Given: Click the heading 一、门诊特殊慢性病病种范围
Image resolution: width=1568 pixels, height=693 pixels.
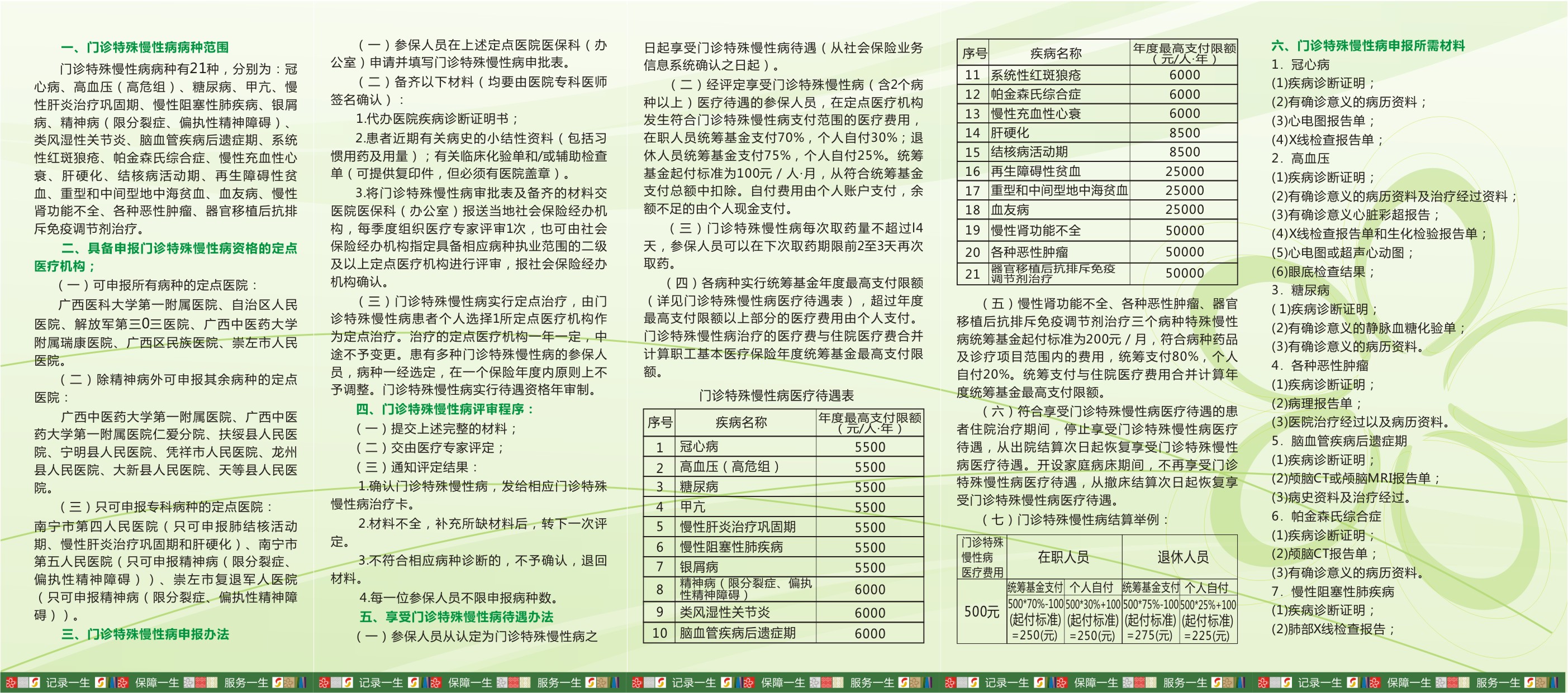Looking at the screenshot, I should [145, 47].
